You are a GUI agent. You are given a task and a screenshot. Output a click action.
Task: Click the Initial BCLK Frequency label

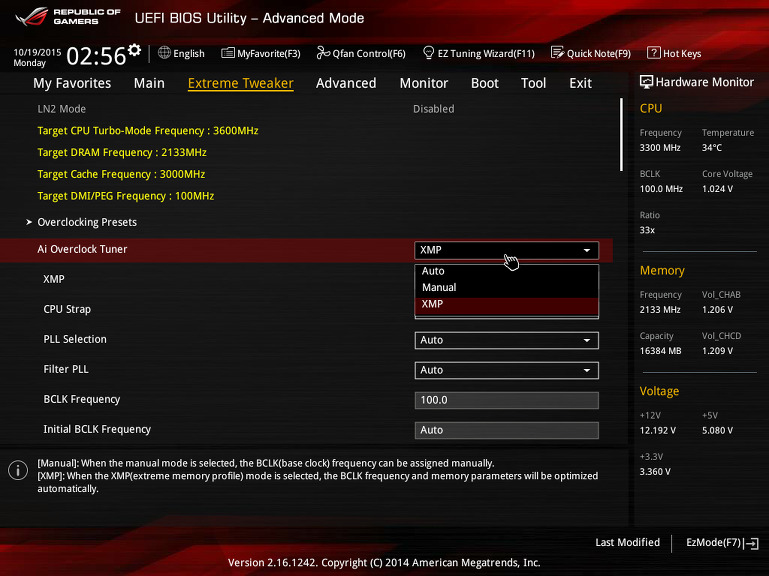[x=97, y=429]
